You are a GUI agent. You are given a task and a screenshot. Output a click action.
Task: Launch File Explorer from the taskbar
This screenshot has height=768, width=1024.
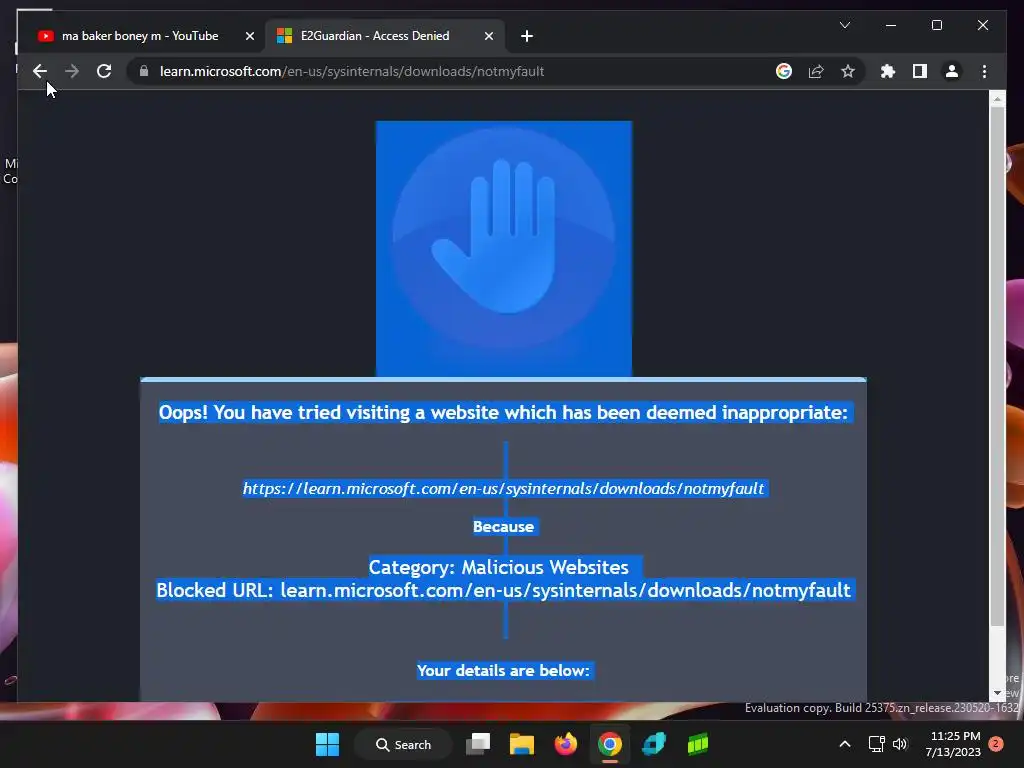(x=522, y=744)
